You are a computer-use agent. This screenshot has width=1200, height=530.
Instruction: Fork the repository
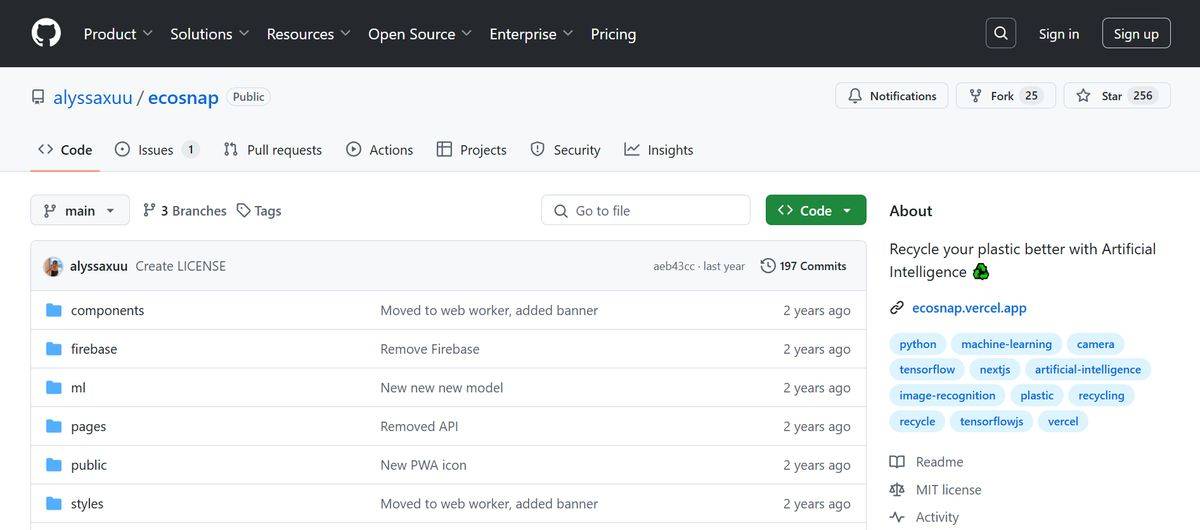click(x=1005, y=96)
